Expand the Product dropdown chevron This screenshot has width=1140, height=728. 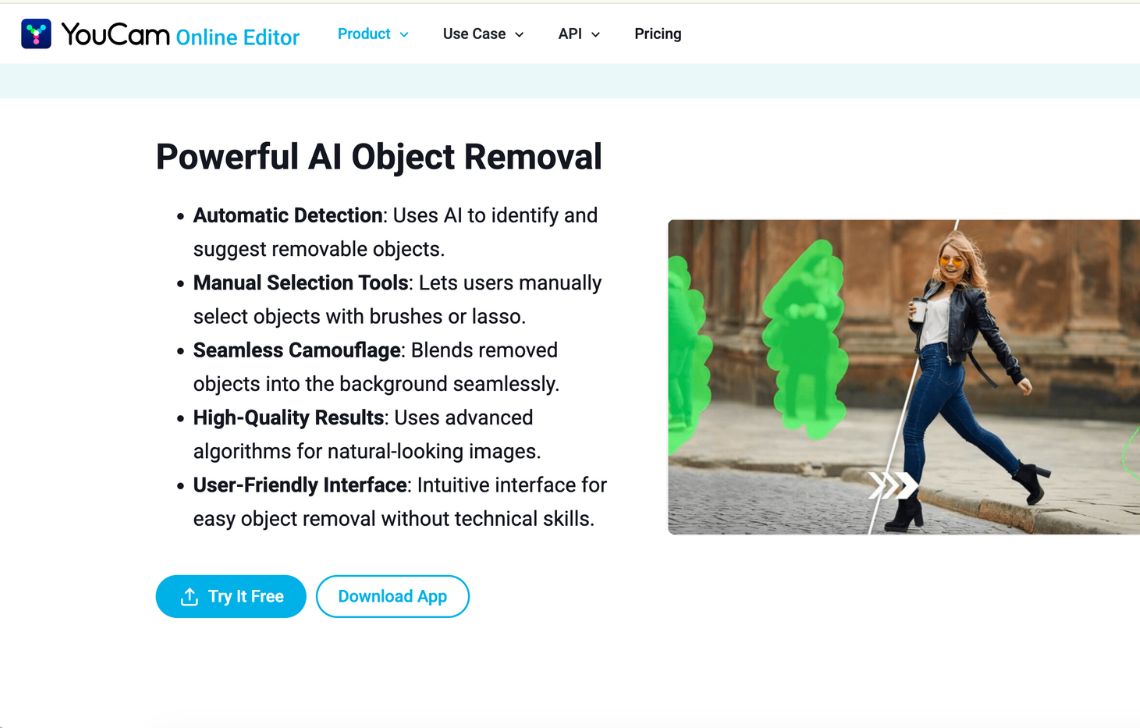(404, 34)
